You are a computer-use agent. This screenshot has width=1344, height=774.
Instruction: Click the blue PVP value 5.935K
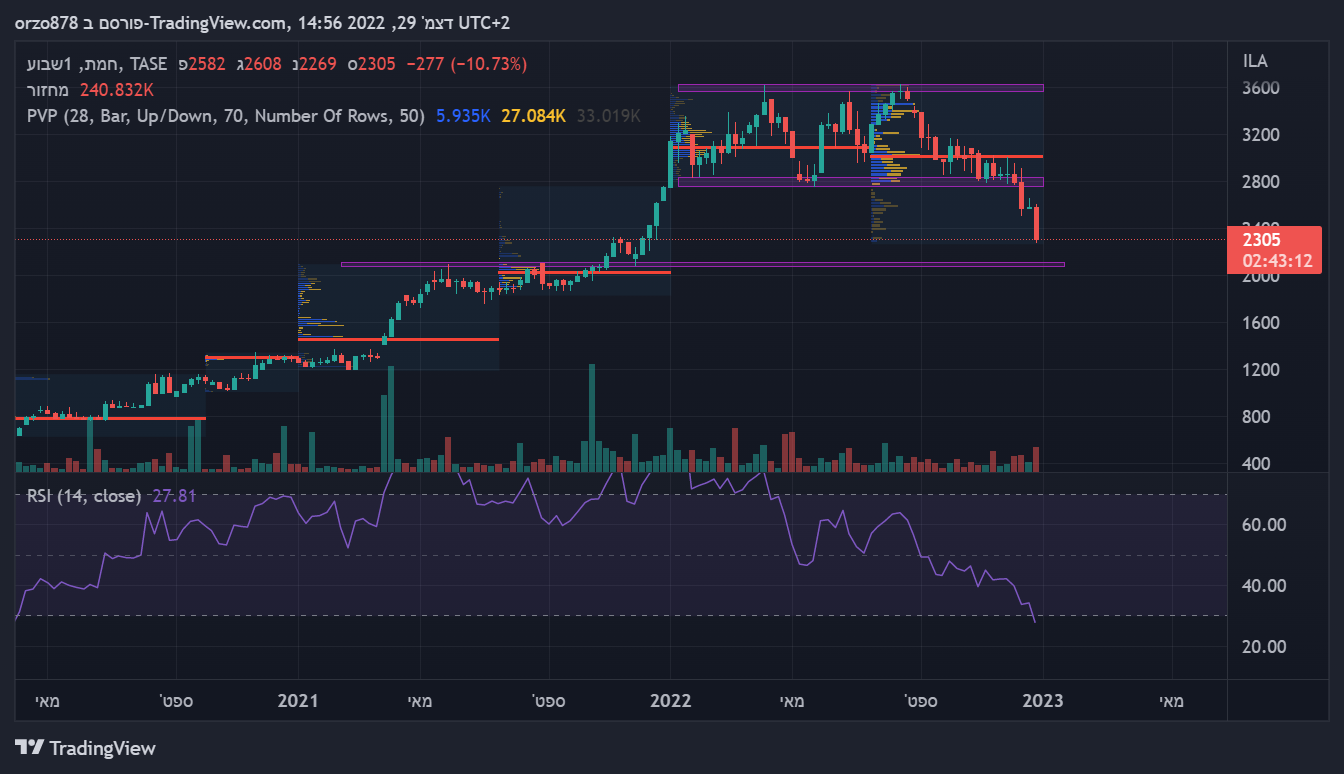point(463,116)
